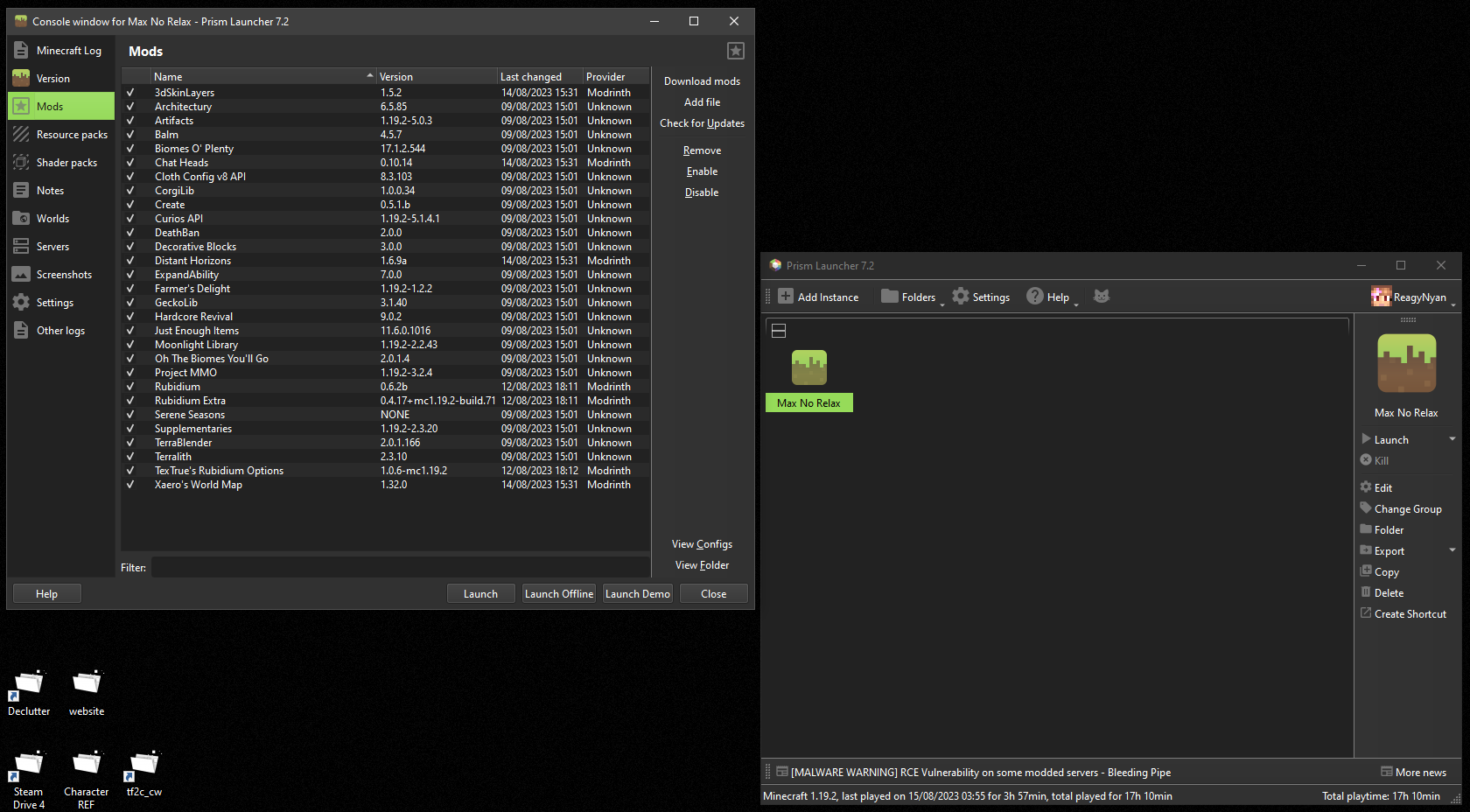Select the Create Shortcut option
The height and width of the screenshot is (812, 1470).
tap(1403, 614)
